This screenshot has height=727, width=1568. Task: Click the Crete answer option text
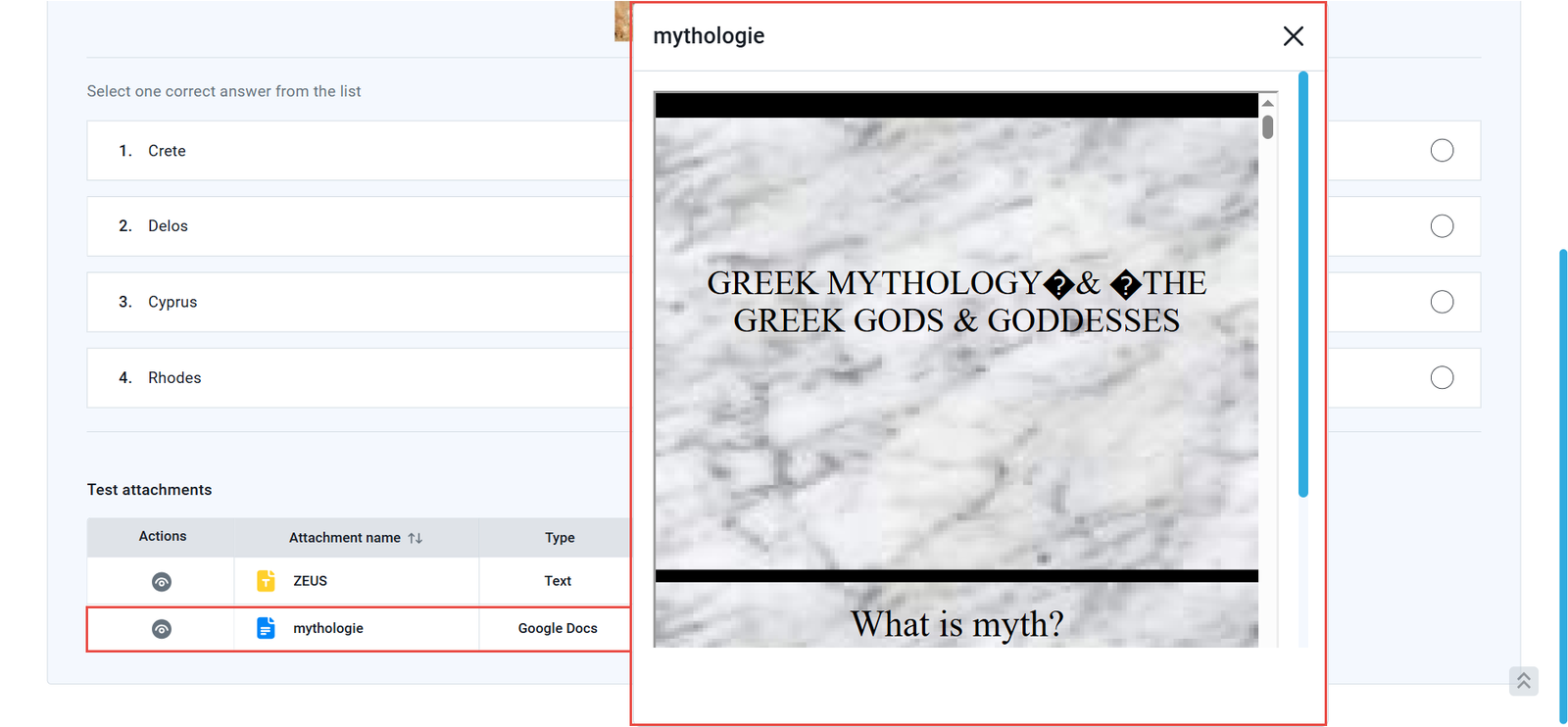(x=167, y=151)
